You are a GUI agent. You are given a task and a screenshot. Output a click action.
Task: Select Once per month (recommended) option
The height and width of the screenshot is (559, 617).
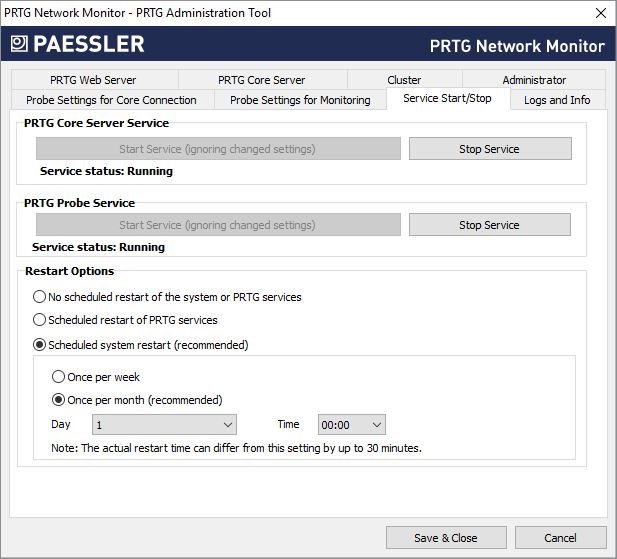[59, 400]
